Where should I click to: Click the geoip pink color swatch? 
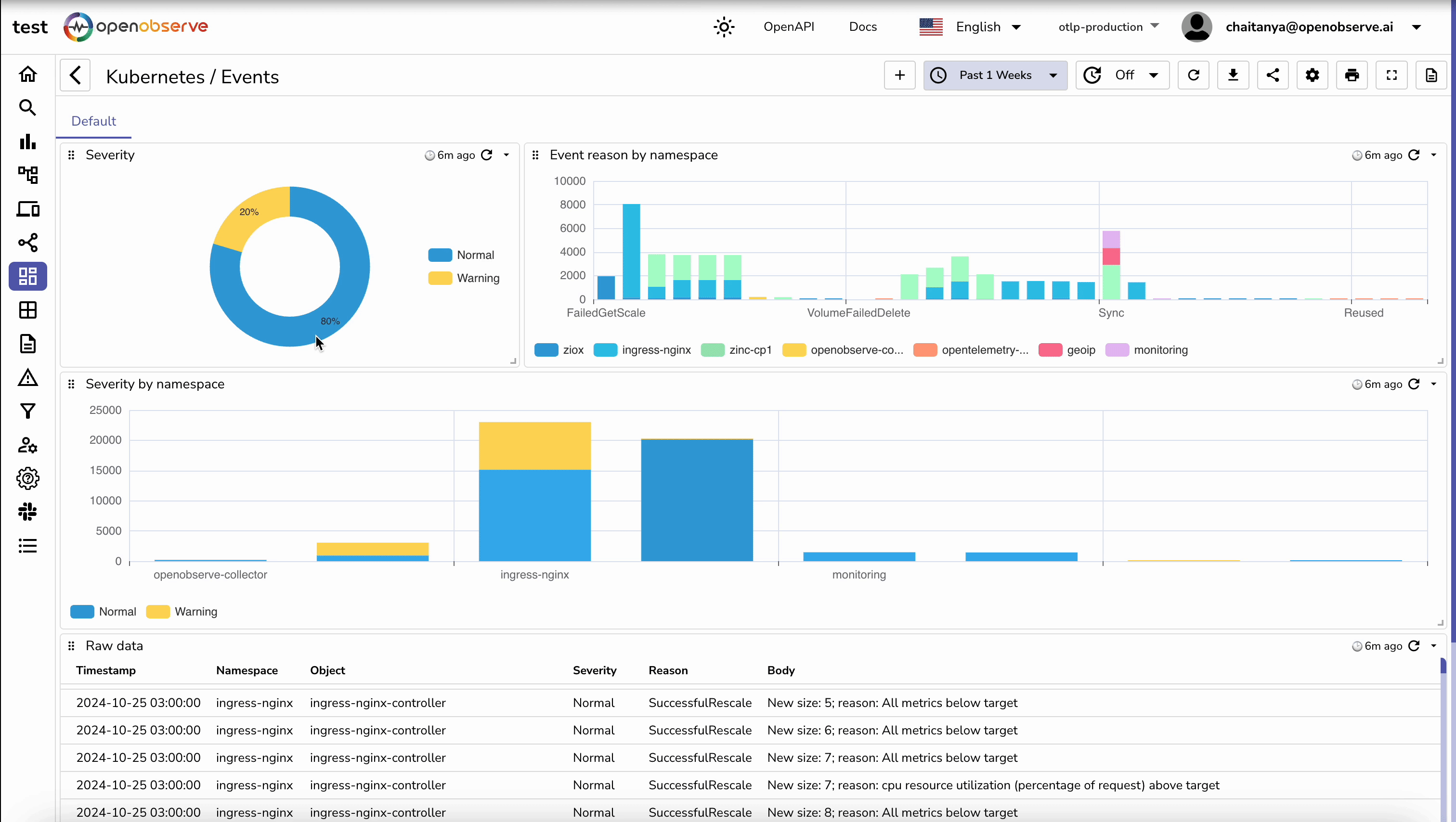point(1050,350)
